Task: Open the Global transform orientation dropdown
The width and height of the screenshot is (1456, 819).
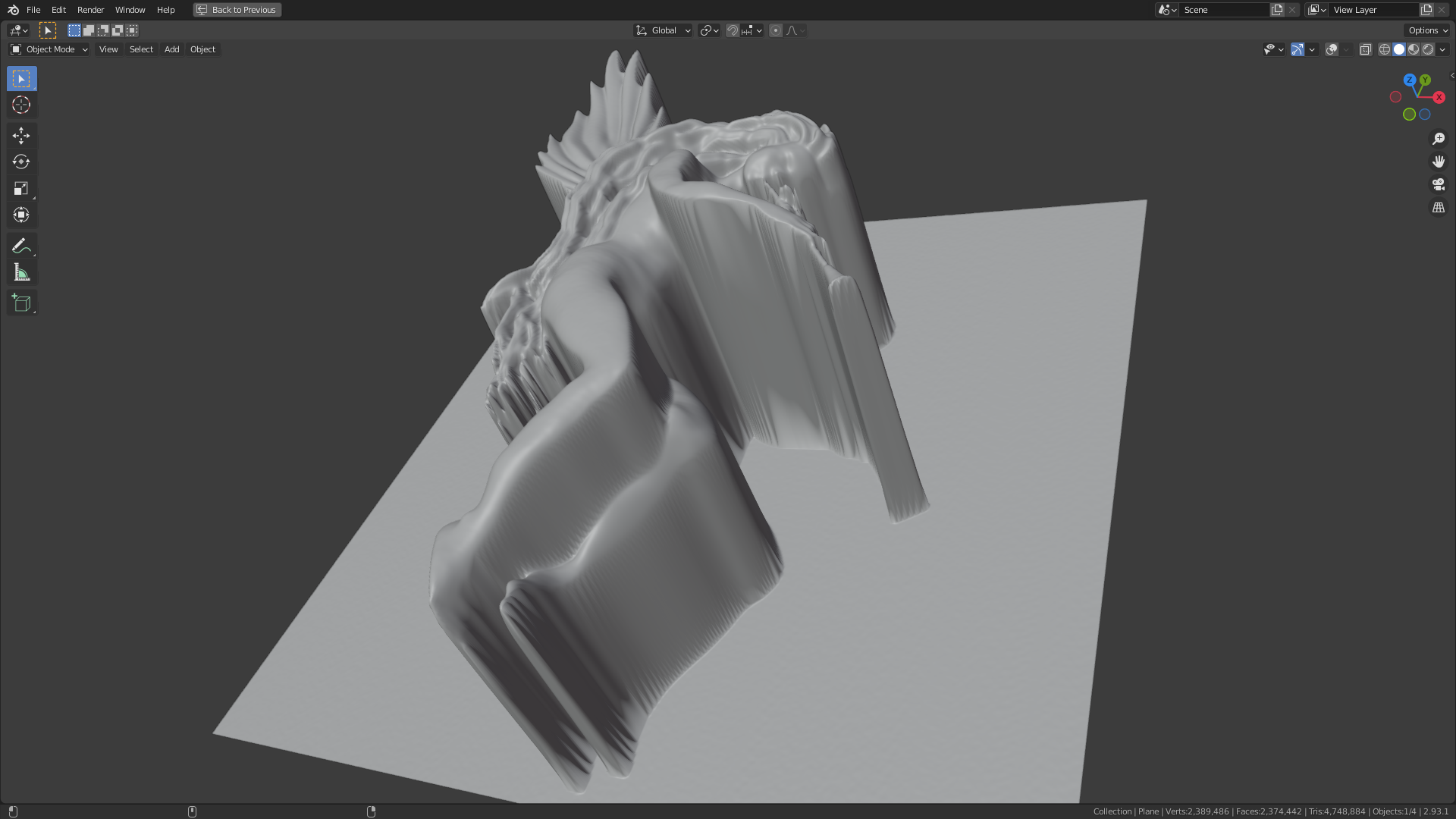Action: [664, 30]
